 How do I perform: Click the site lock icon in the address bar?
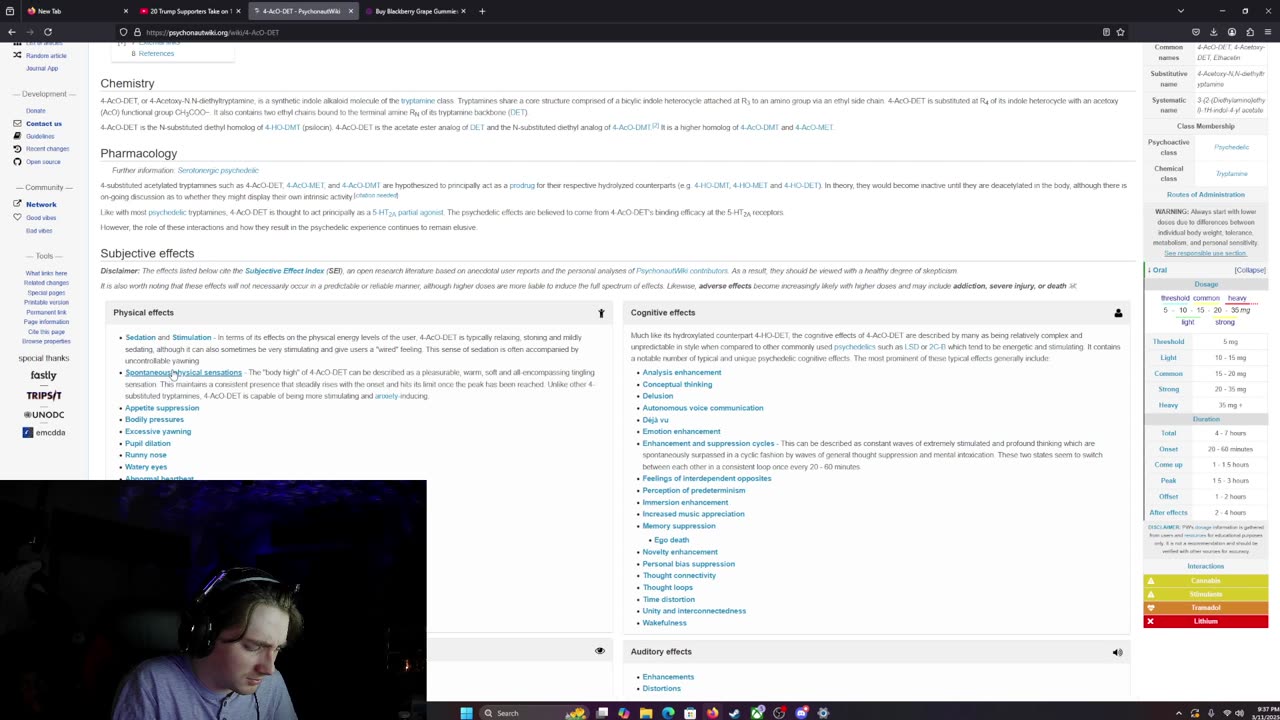pyautogui.click(x=137, y=32)
